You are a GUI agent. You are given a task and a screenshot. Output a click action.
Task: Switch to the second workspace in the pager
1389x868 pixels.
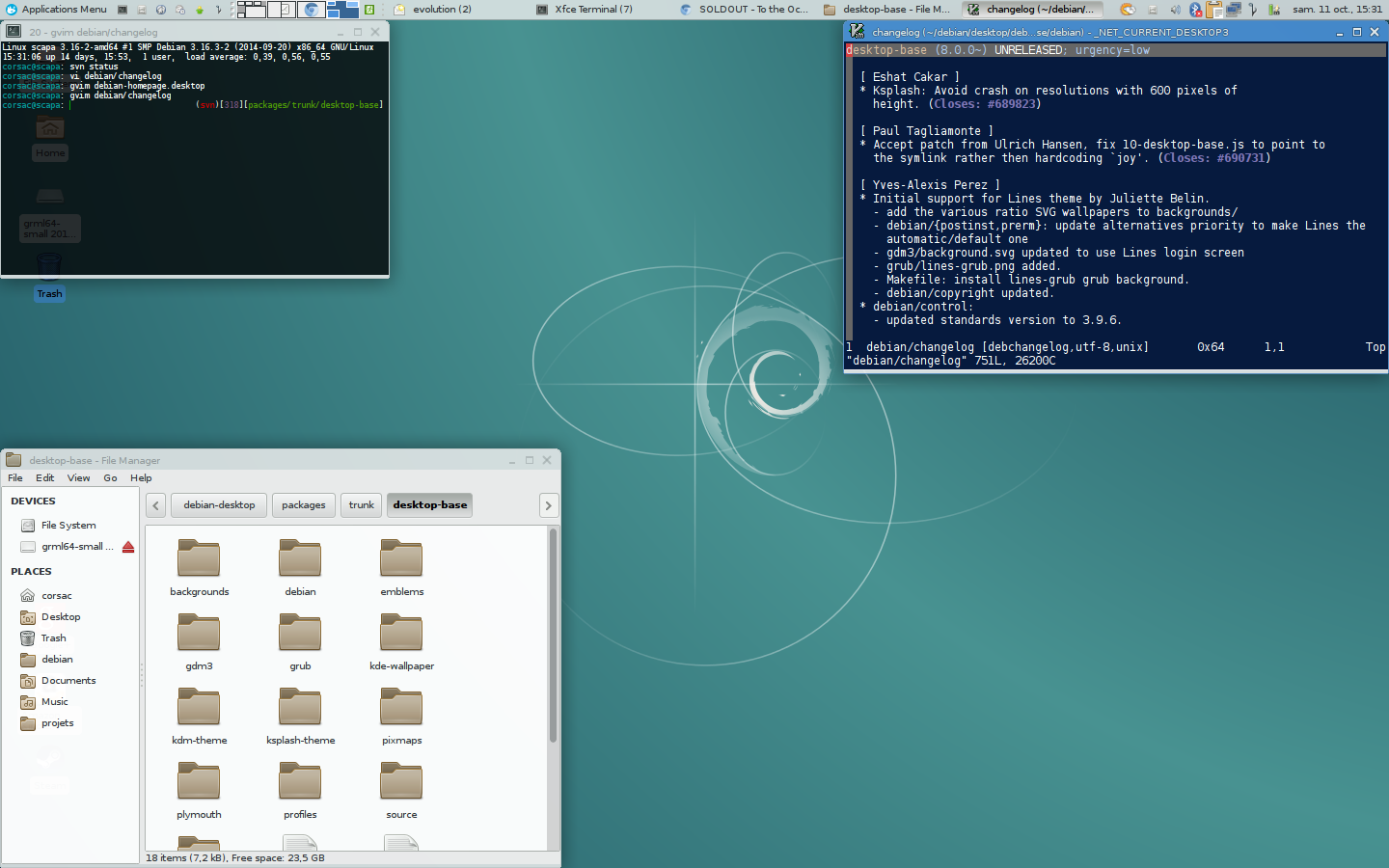pyautogui.click(x=282, y=9)
